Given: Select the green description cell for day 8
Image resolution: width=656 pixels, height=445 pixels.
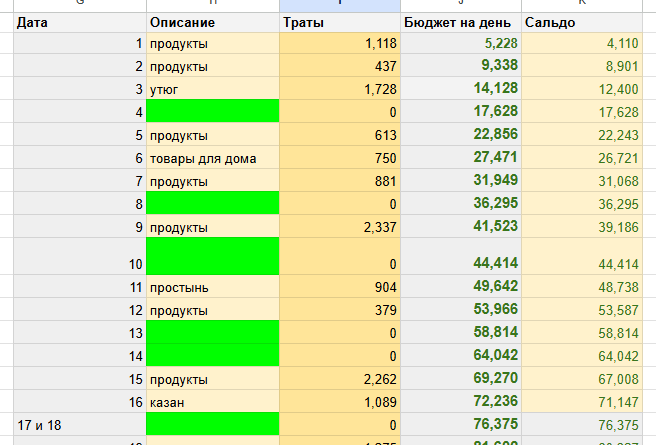Looking at the screenshot, I should click(x=213, y=203).
